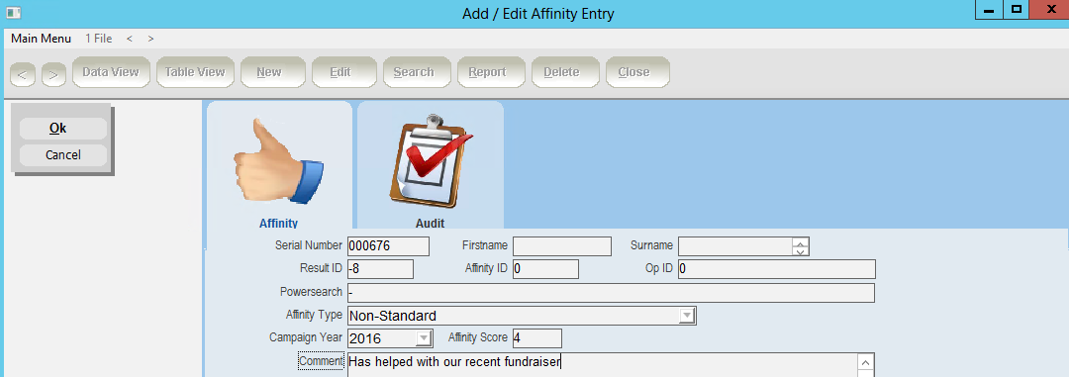Viewport: 1069px width, 377px height.
Task: Open the 1 File menu
Action: click(99, 39)
